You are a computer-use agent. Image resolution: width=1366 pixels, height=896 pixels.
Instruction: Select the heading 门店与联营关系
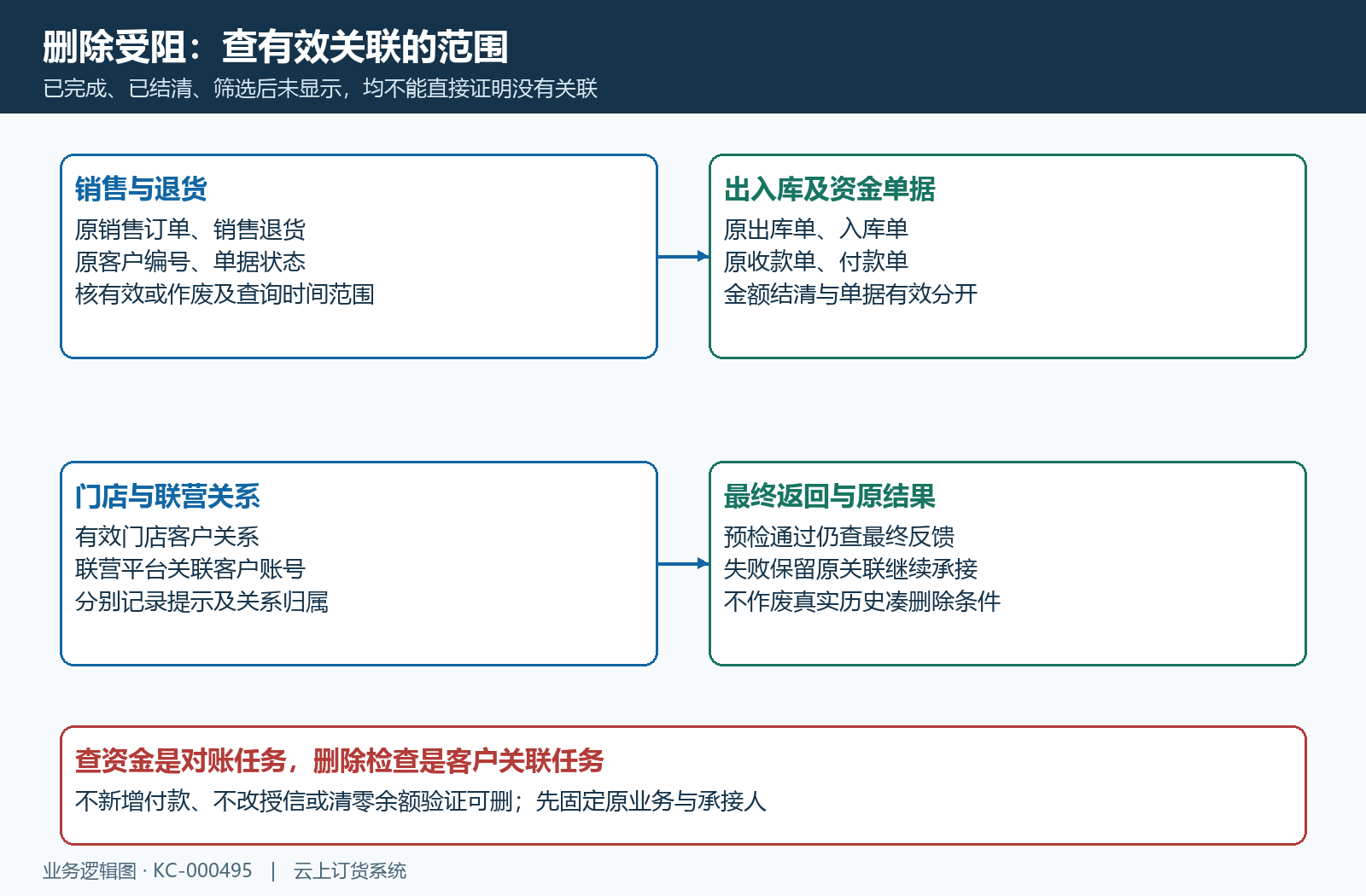tap(167, 497)
